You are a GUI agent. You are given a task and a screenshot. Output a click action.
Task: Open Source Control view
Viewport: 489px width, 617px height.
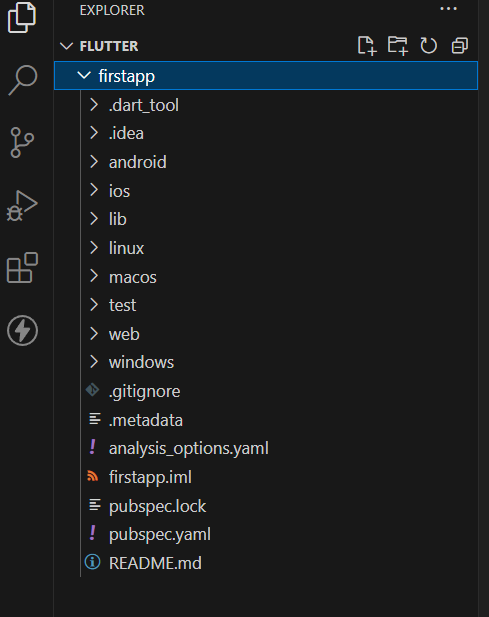pos(22,142)
